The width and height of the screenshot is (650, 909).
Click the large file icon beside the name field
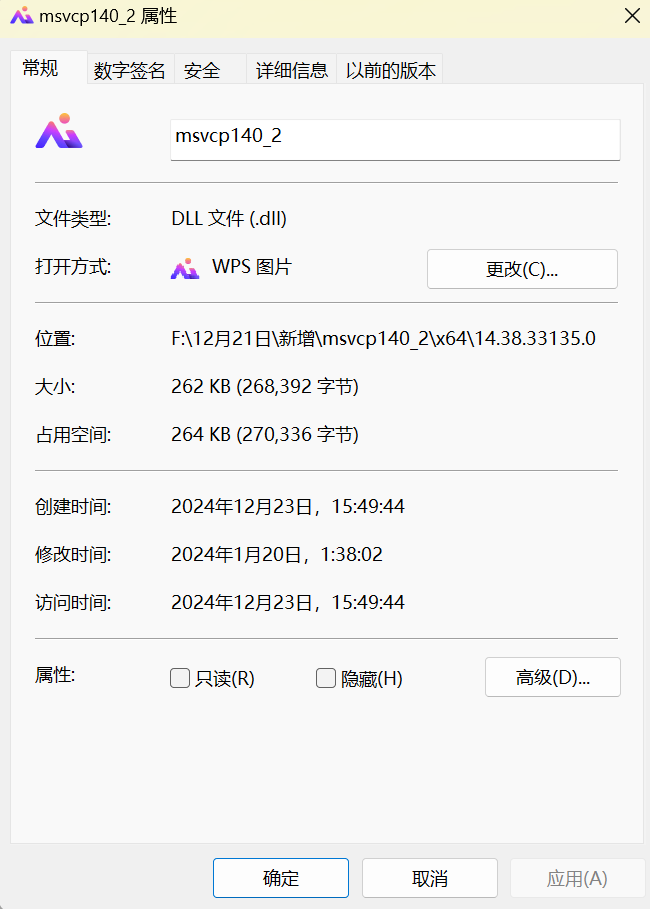(x=59, y=132)
